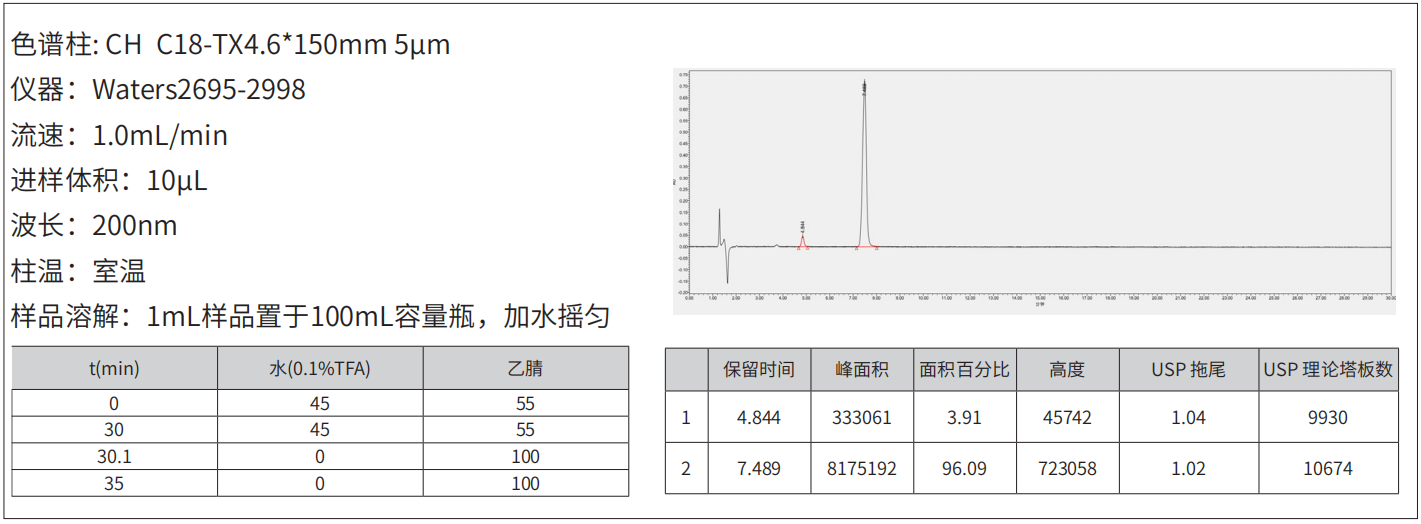Click the 波长 200nm wavelength line
Image resolution: width=1421 pixels, height=524 pixels.
pyautogui.click(x=94, y=226)
